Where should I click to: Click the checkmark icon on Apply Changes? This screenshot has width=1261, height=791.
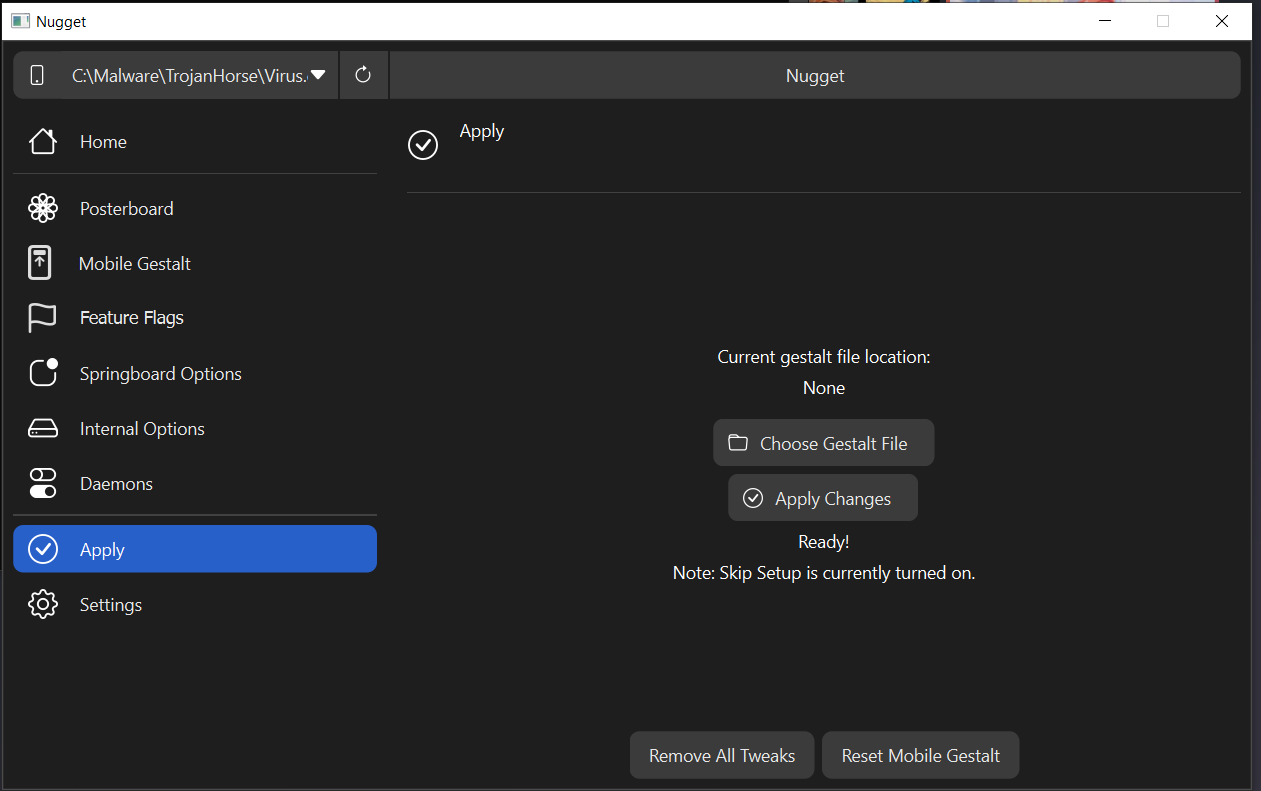coord(753,498)
